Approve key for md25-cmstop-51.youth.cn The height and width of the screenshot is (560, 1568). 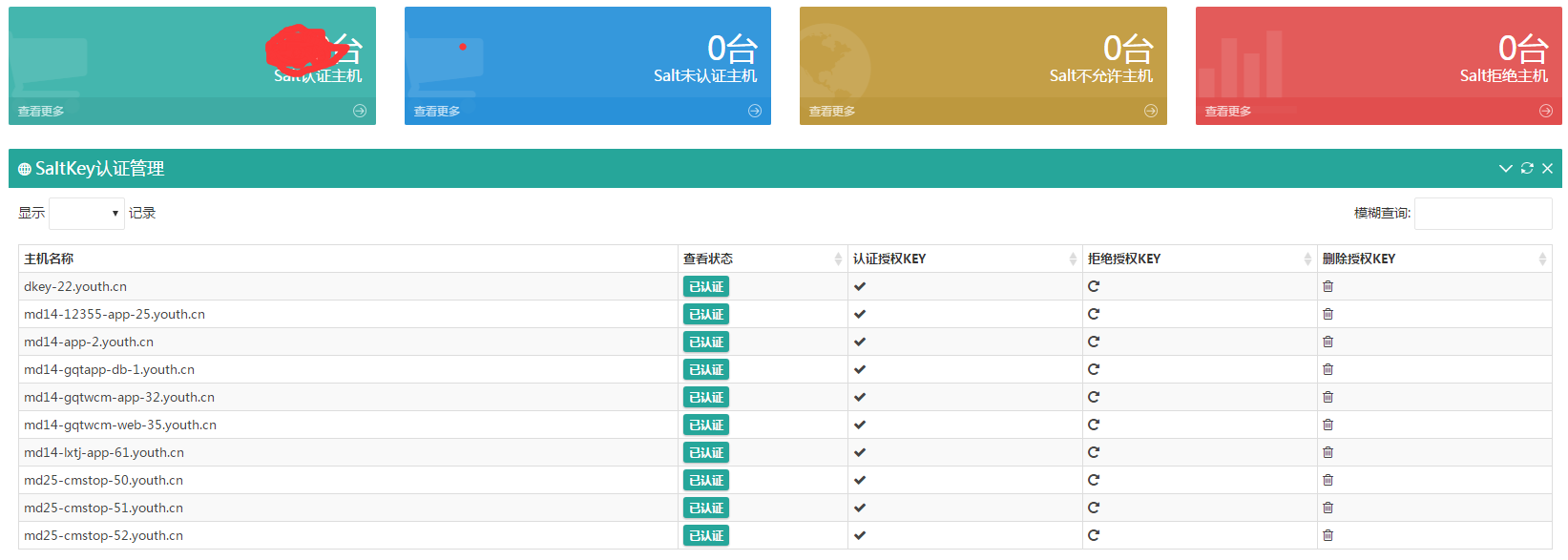pyautogui.click(x=860, y=508)
